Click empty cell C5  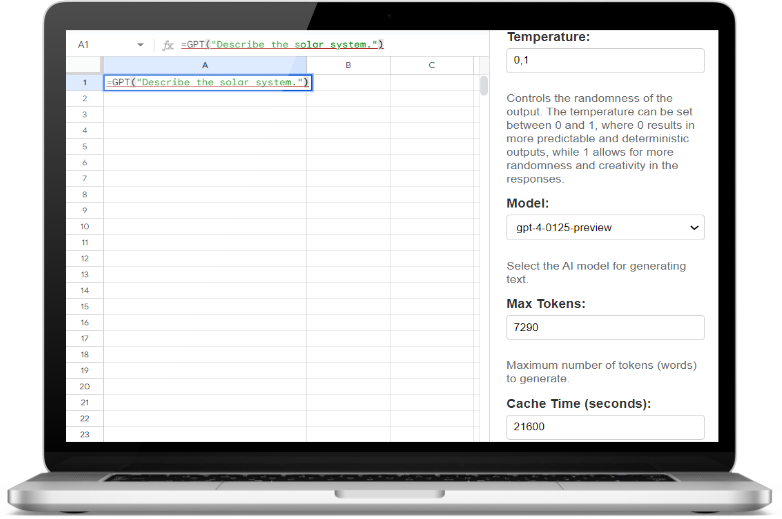[431, 146]
